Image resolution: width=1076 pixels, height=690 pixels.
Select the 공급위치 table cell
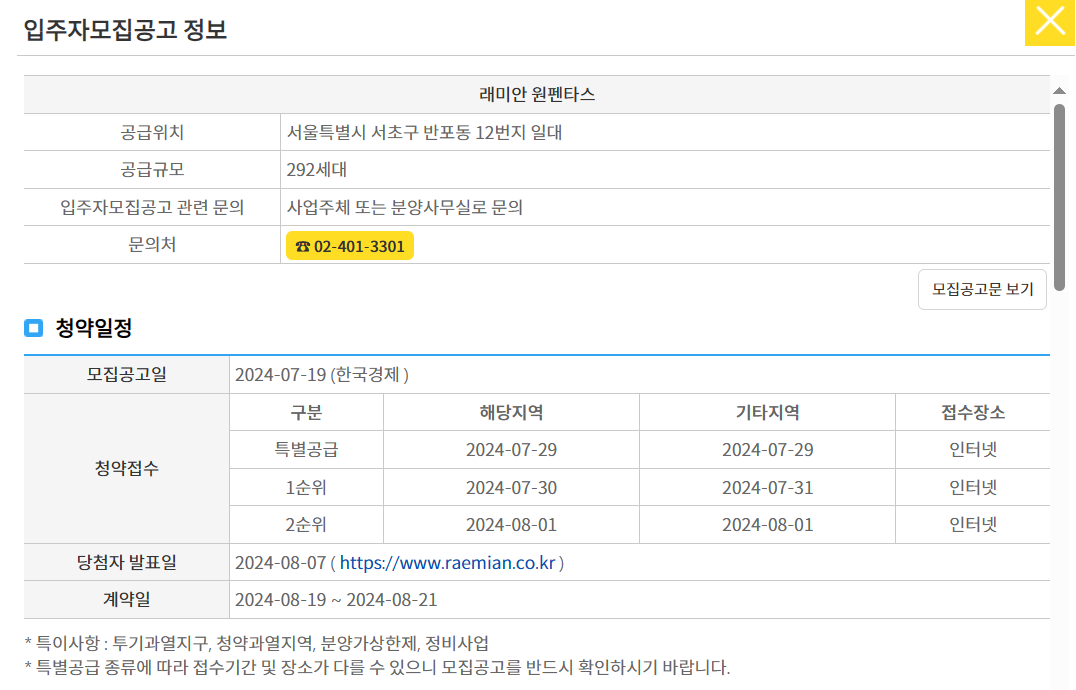tap(151, 132)
